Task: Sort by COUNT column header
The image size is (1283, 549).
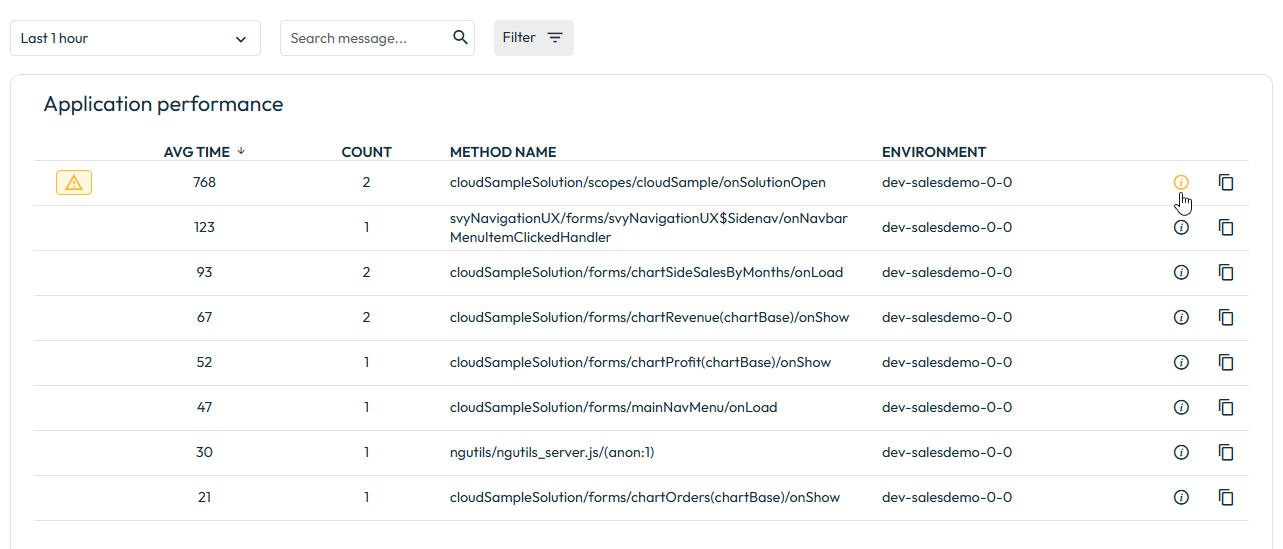Action: click(366, 152)
